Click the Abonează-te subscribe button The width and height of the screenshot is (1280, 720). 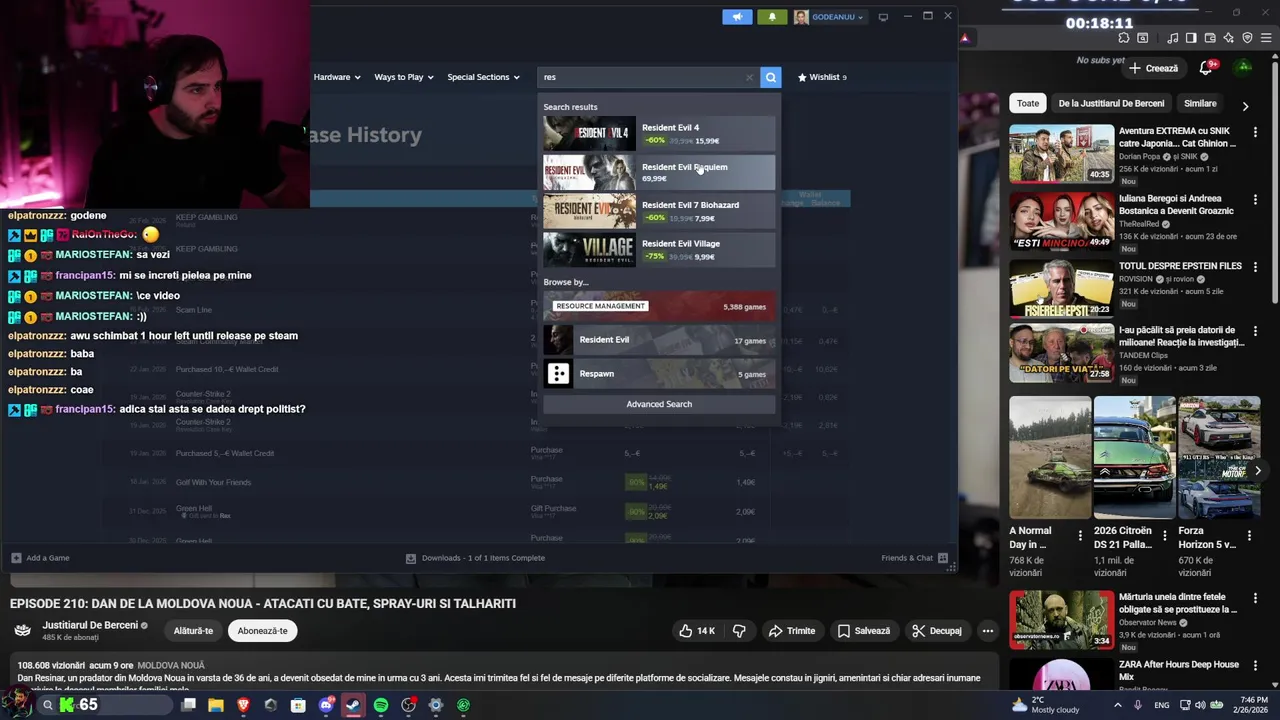point(262,631)
